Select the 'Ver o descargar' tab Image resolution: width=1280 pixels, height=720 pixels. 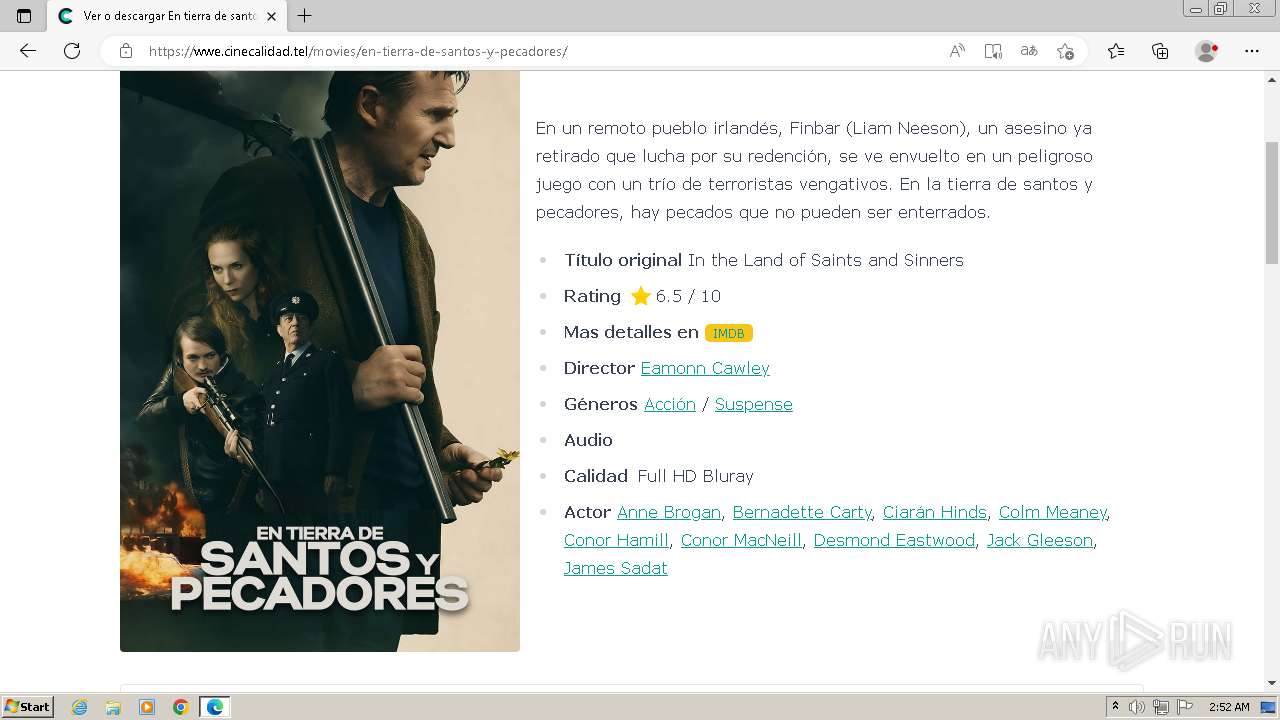pos(167,16)
